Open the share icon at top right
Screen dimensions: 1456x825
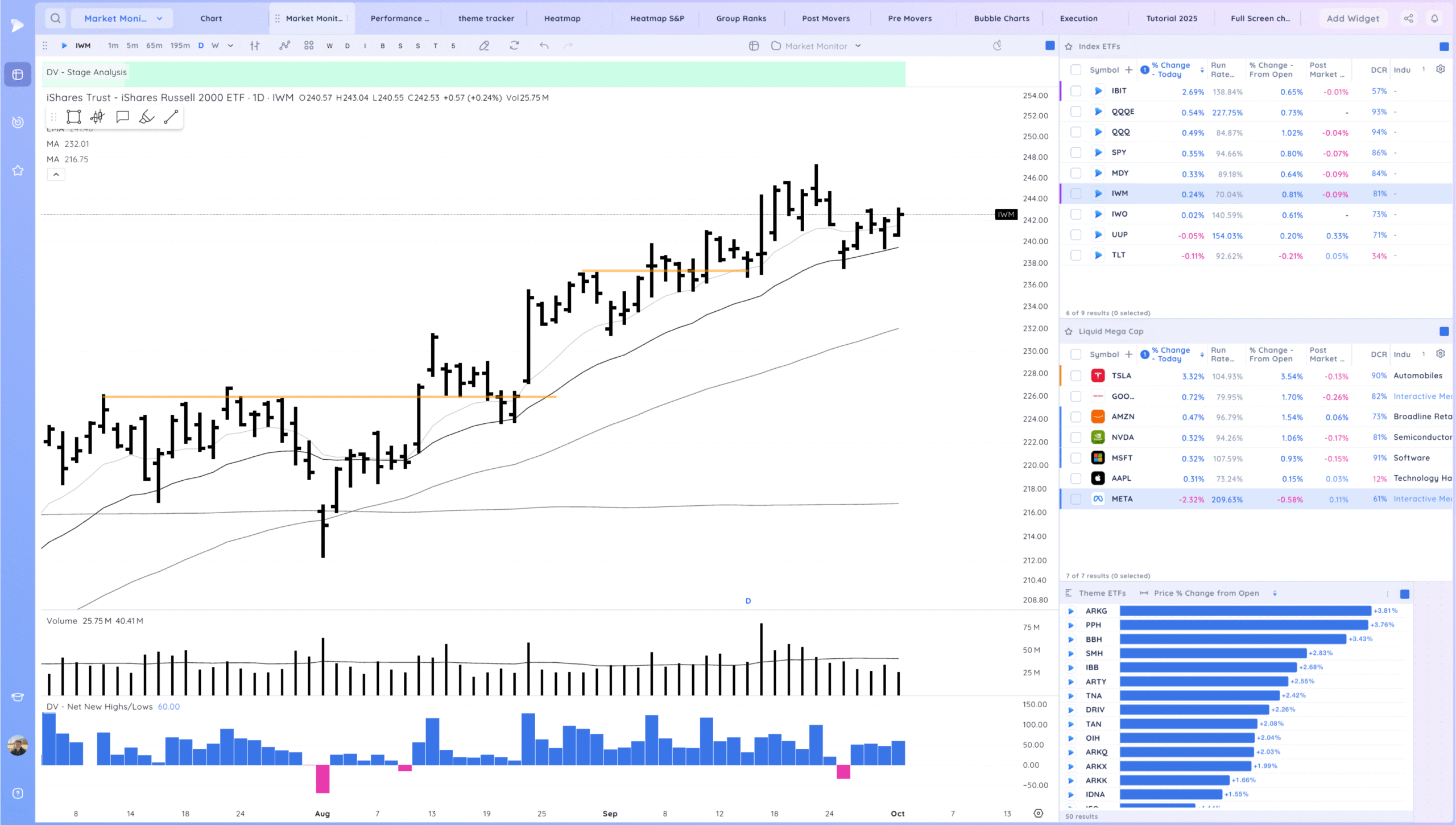[x=1408, y=18]
